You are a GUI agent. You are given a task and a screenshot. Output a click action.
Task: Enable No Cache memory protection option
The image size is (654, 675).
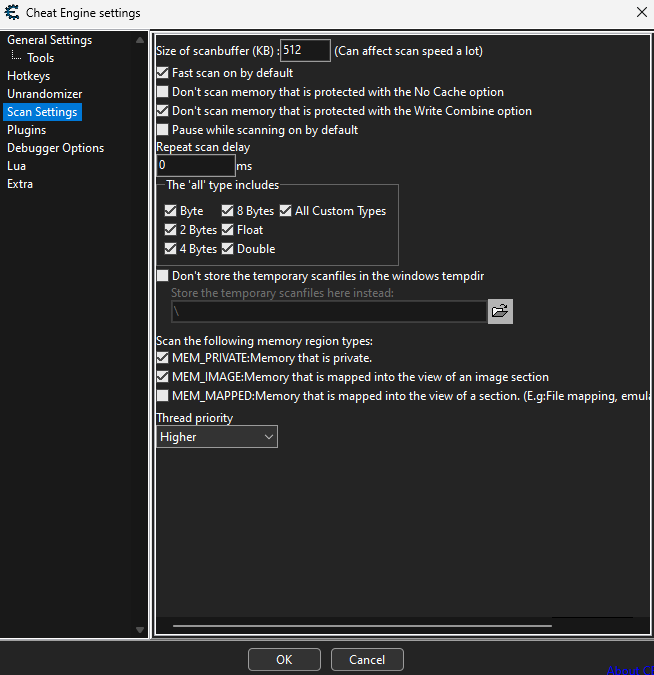point(163,92)
